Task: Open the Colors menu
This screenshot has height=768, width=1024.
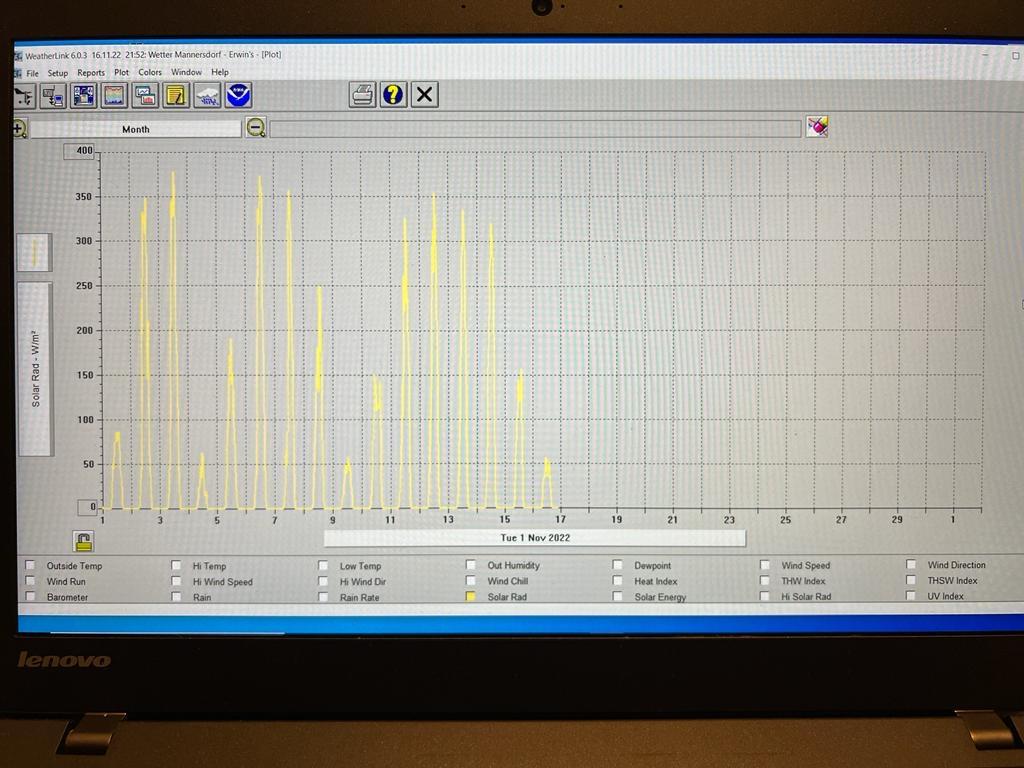Action: tap(150, 72)
